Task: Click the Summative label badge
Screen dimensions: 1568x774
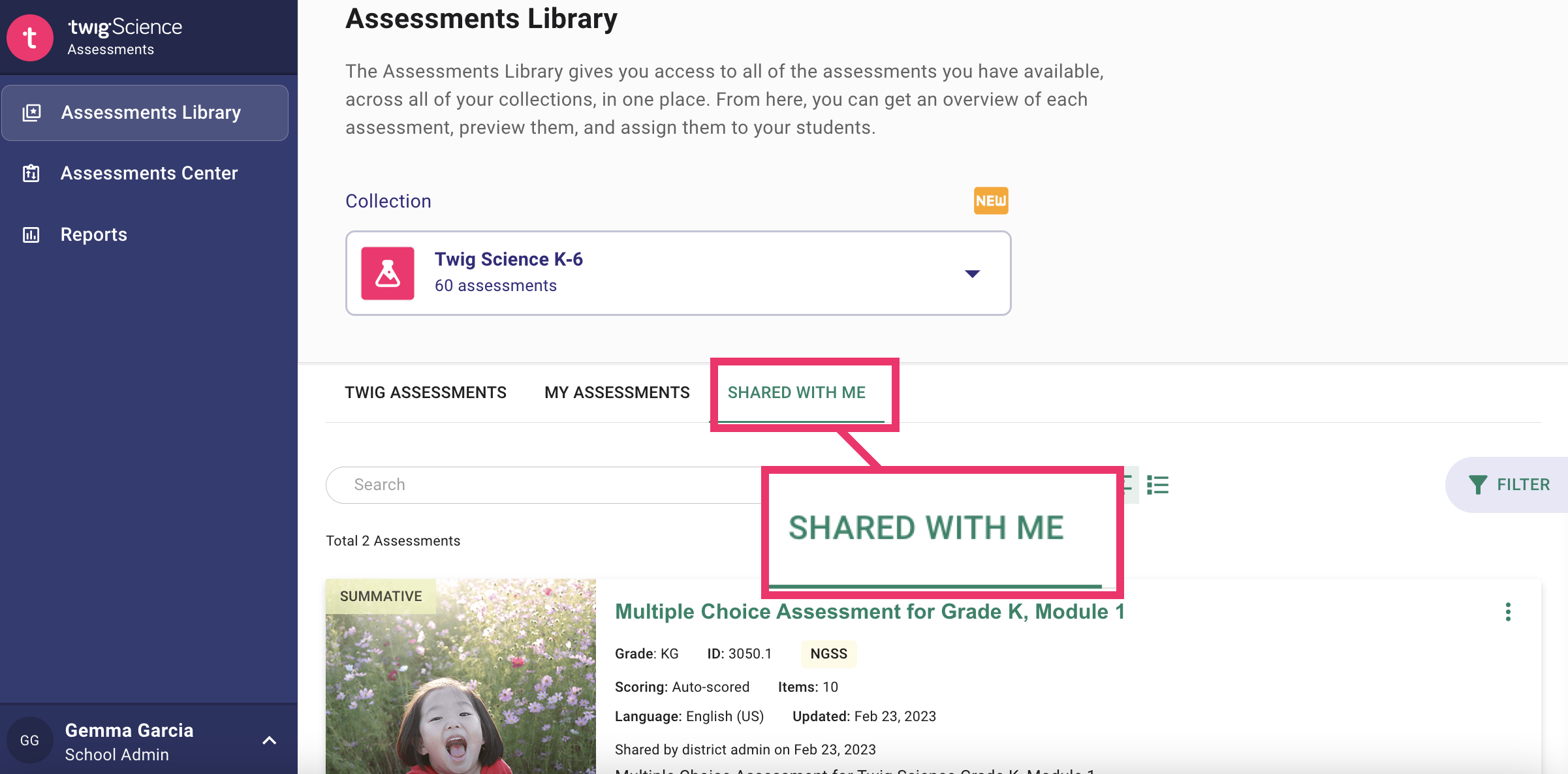Action: [381, 596]
